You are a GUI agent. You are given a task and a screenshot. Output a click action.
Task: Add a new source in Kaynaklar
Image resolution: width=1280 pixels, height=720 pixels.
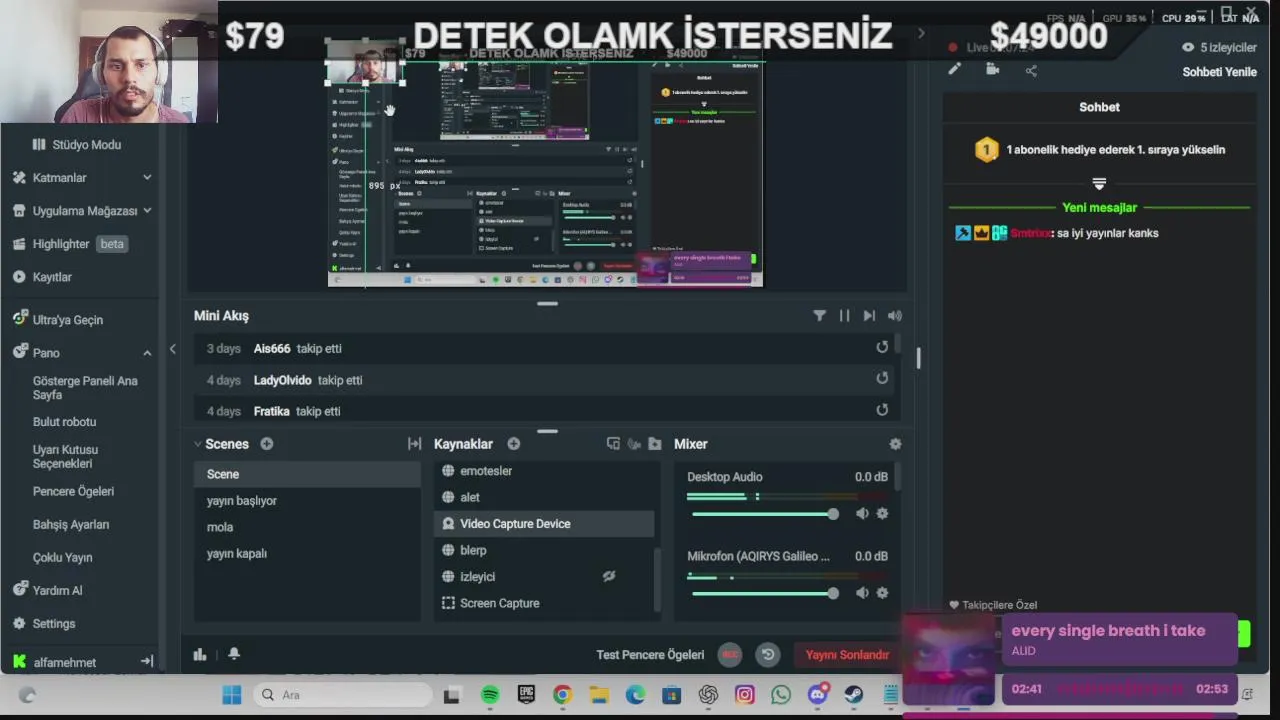513,444
